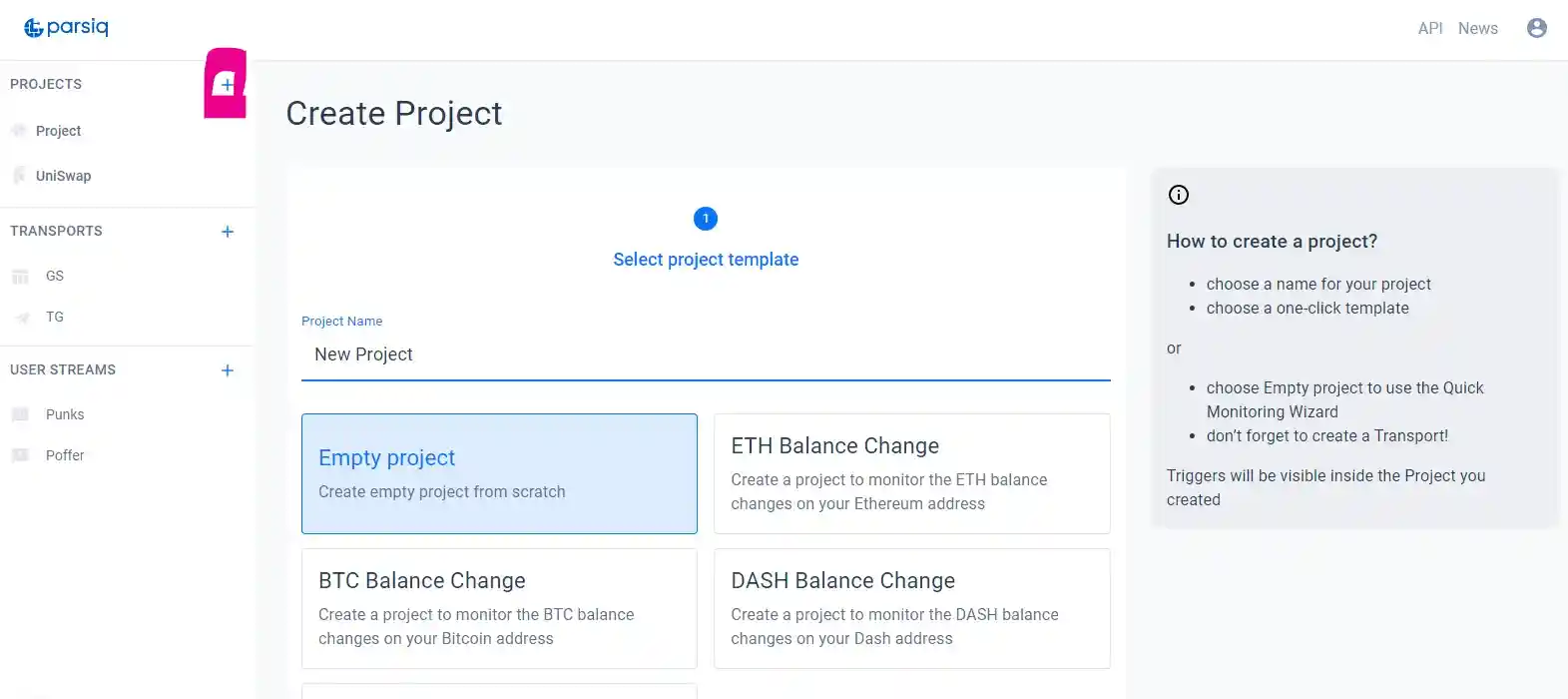This screenshot has height=699, width=1568.
Task: Select the TG Telegram transport icon
Action: point(20,317)
